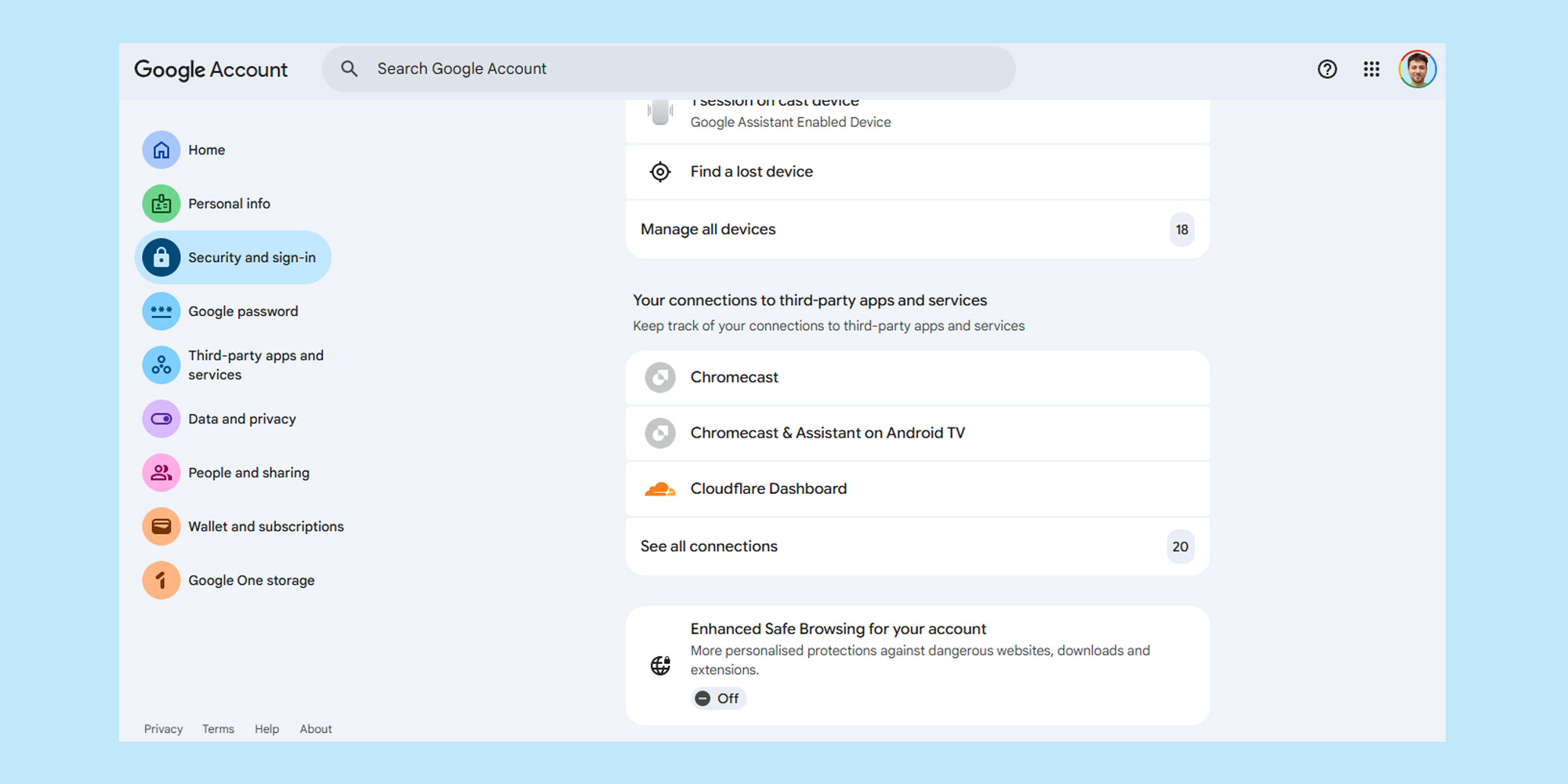This screenshot has height=784, width=1568.
Task: Open Cloudflare Dashboard connection
Action: [x=917, y=488]
